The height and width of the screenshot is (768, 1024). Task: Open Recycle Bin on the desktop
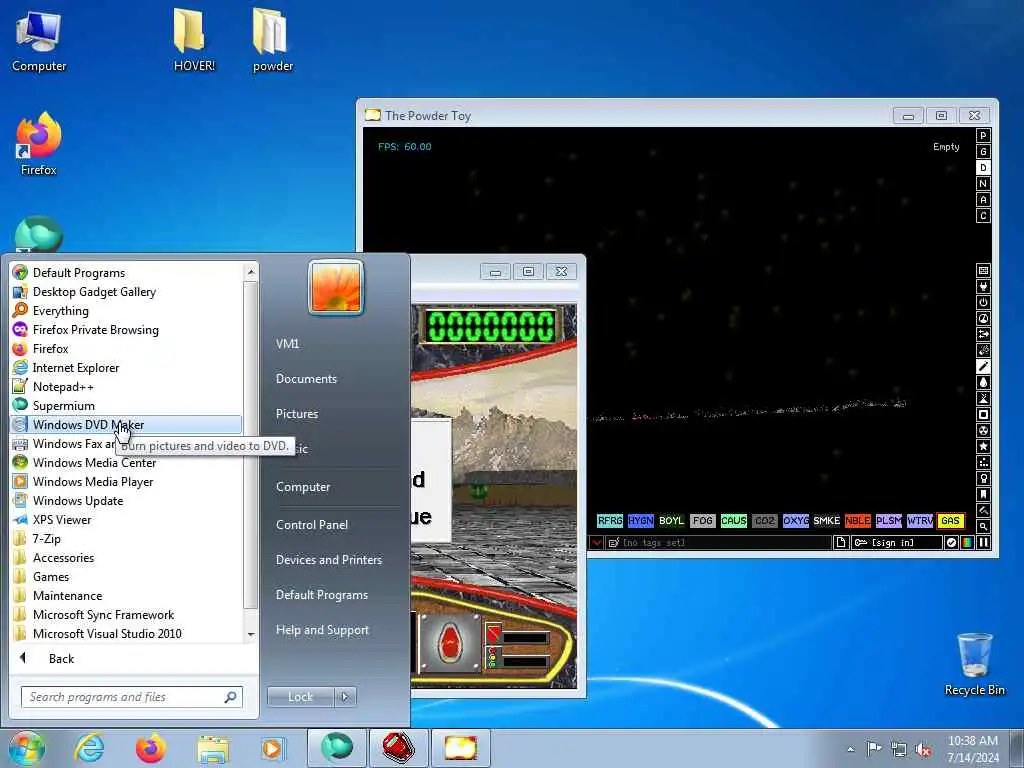(974, 665)
